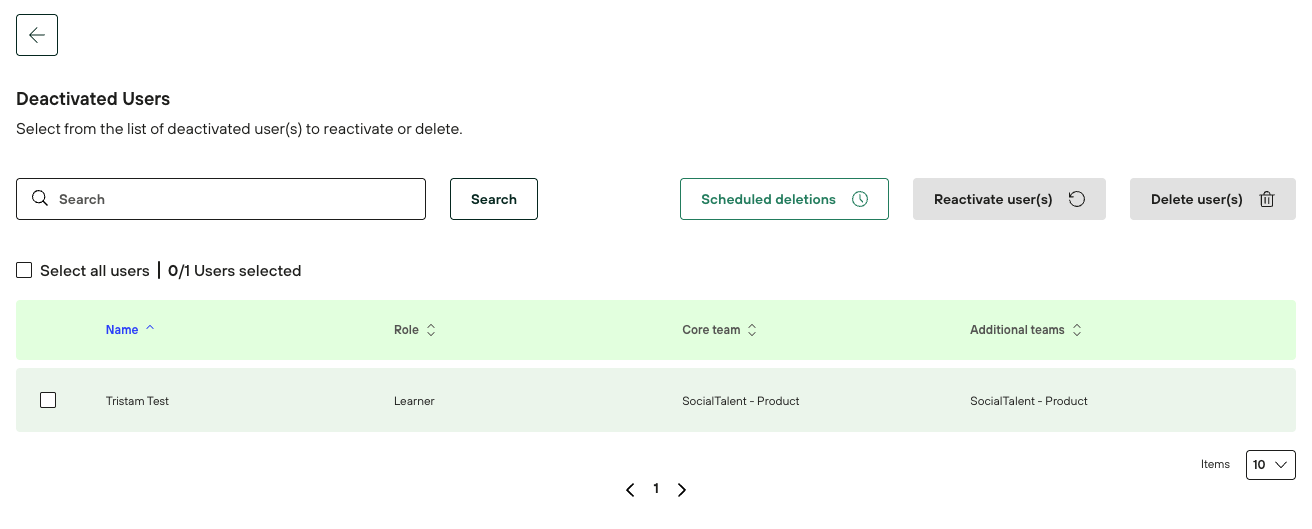Open the items per page dropdown
This screenshot has height=529, width=1312.
[1270, 465]
